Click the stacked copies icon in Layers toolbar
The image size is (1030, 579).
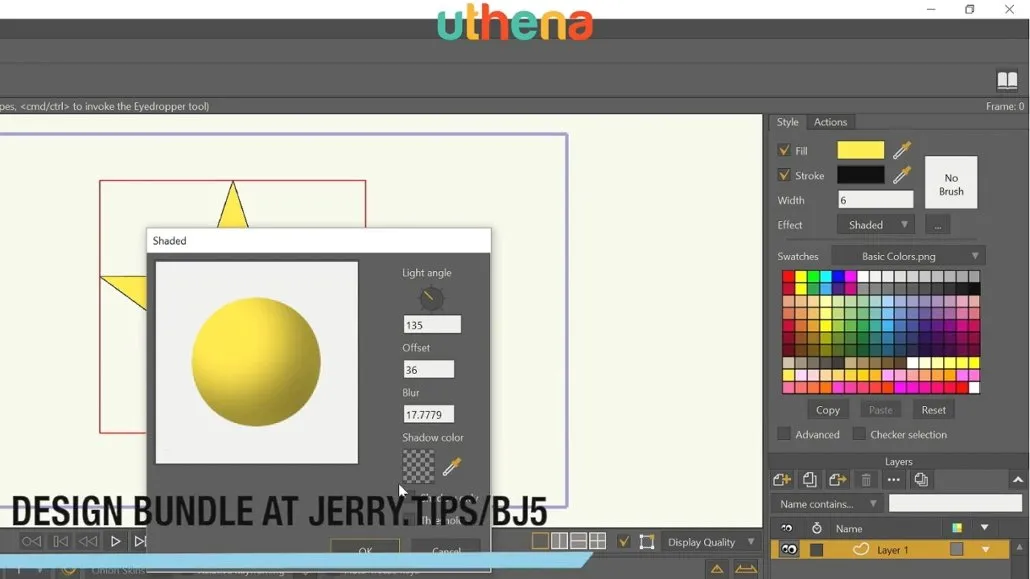click(921, 480)
